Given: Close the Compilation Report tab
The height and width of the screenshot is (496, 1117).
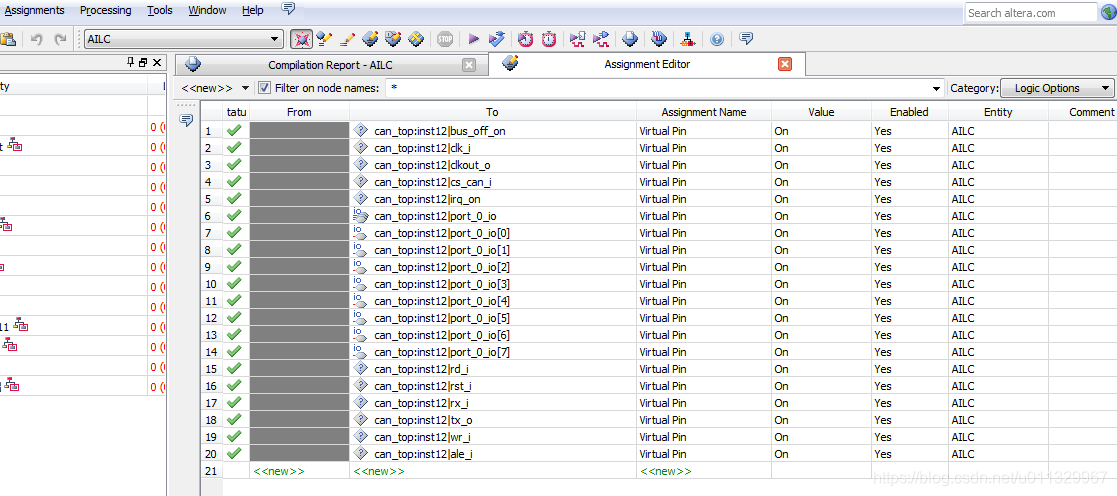Looking at the screenshot, I should pyautogui.click(x=469, y=65).
